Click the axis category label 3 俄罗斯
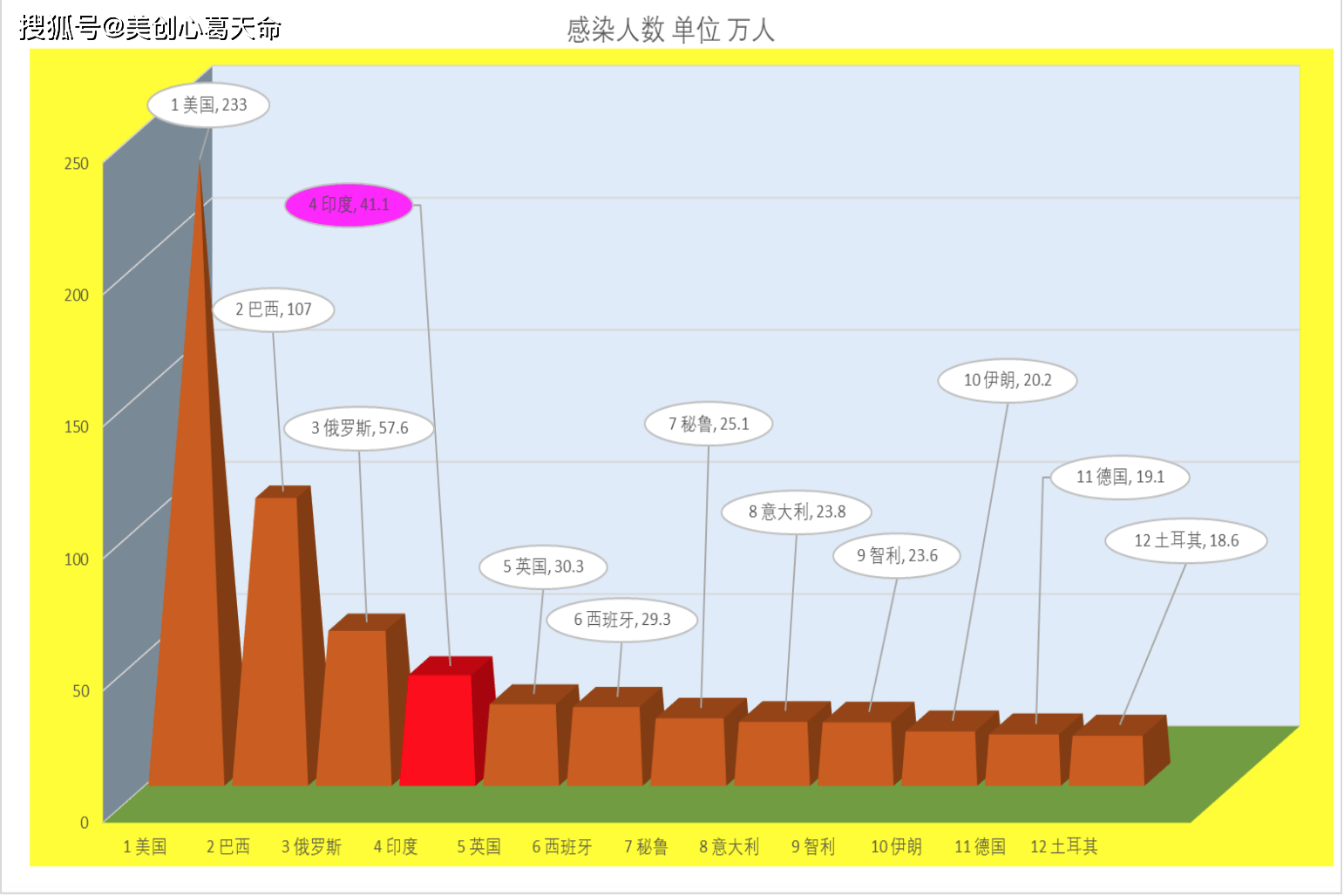The height and width of the screenshot is (896, 1344). coord(311,846)
